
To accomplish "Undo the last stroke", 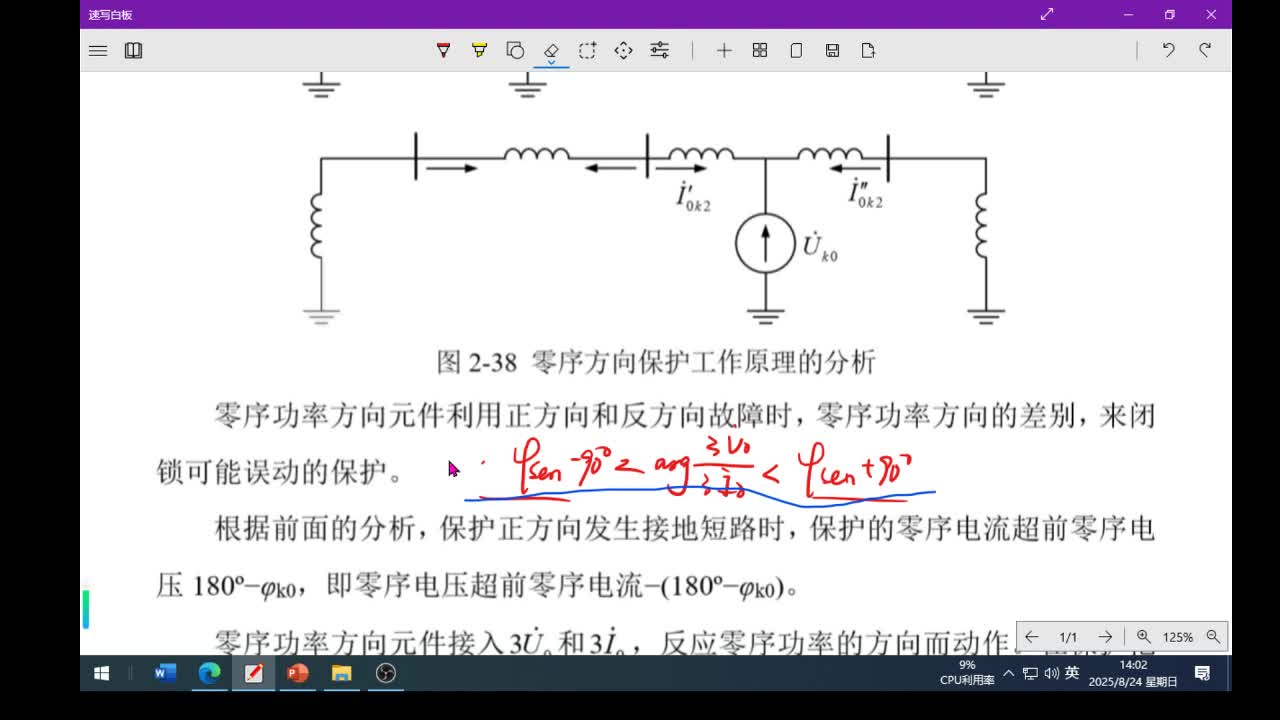I will (1168, 50).
